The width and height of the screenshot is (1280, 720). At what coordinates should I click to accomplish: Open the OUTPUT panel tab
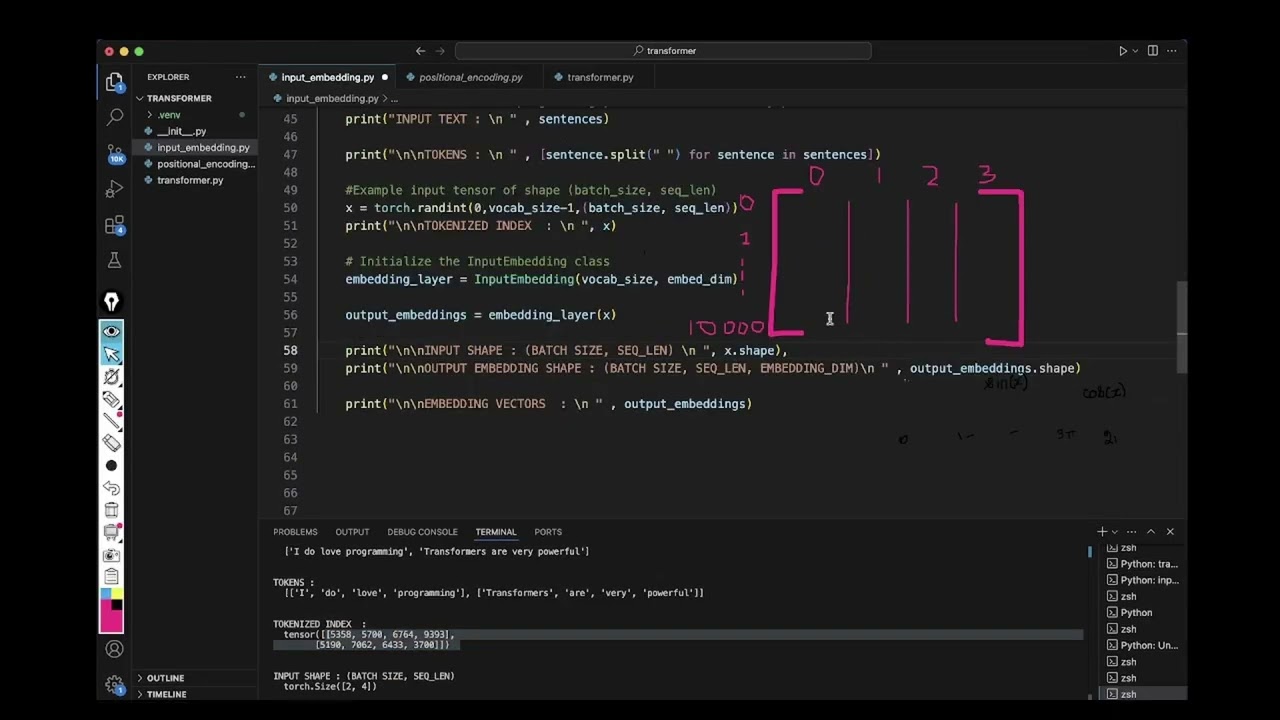tap(352, 532)
